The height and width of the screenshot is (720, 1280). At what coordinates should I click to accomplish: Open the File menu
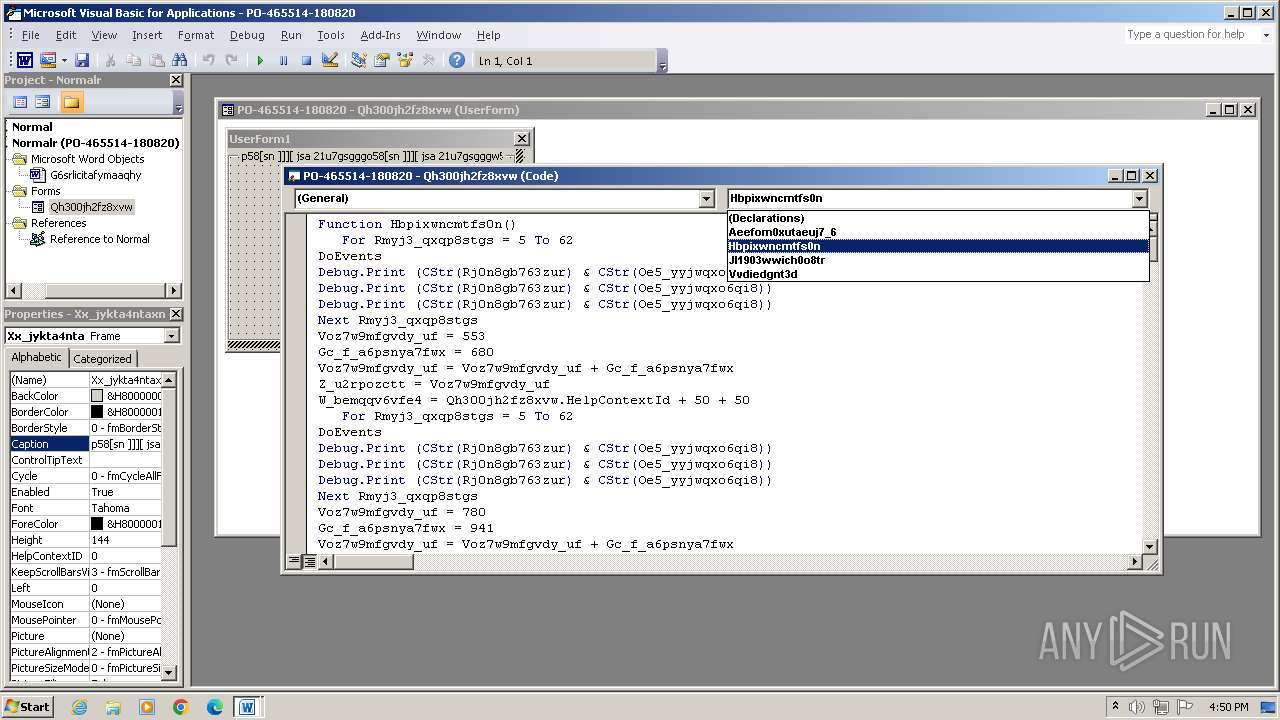coord(31,35)
